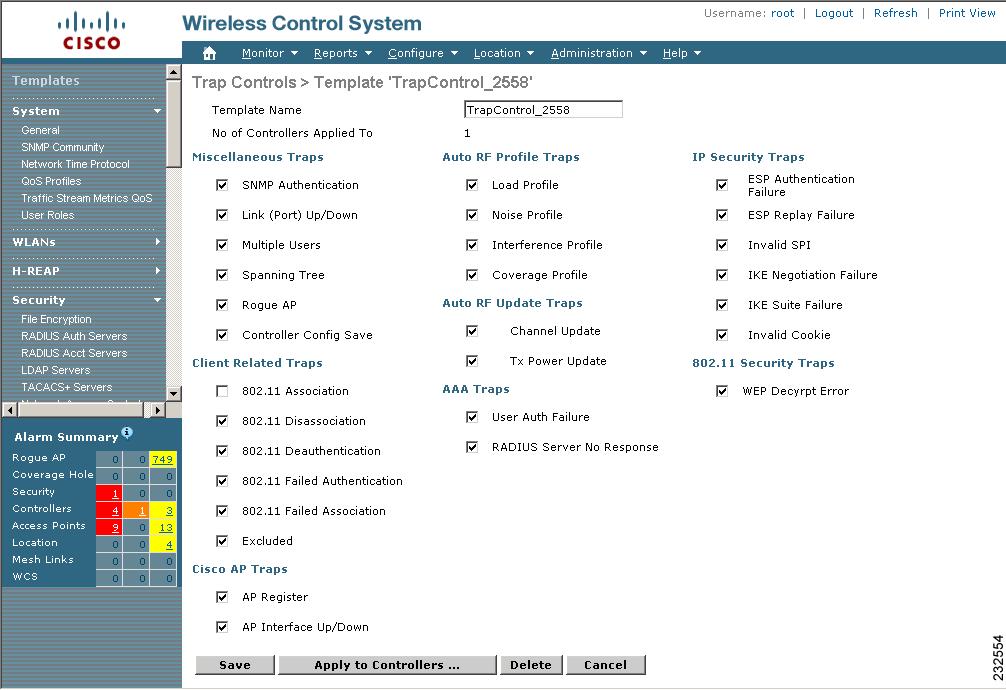
Task: Click Apply to Controllers button
Action: point(387,665)
